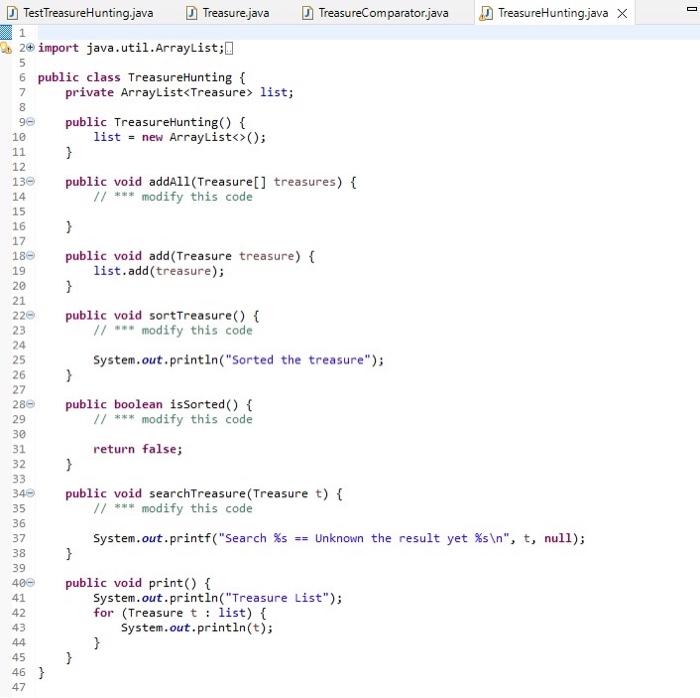
Task: Fold the print method at line 40
Action: click(x=30, y=582)
